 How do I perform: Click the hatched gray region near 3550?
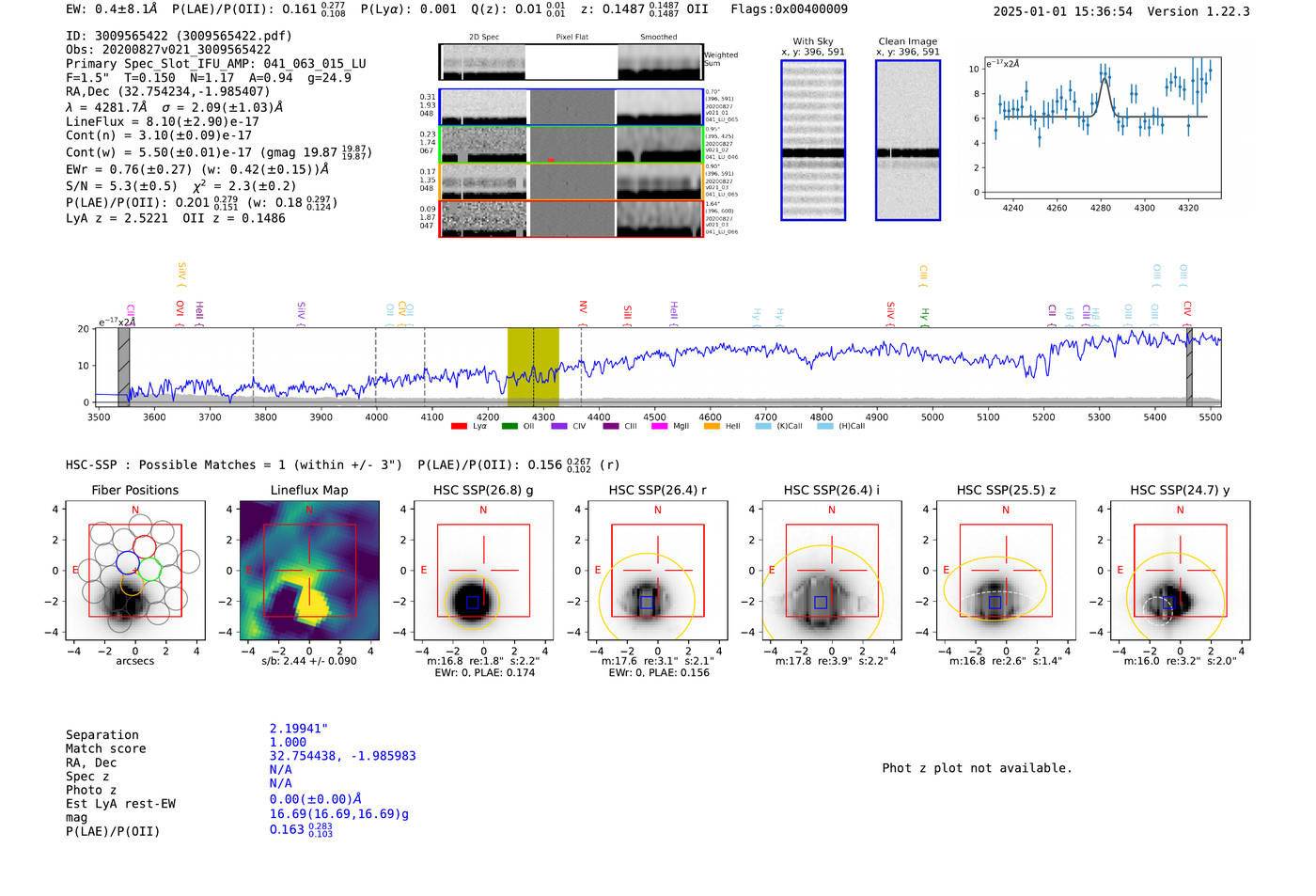[123, 367]
